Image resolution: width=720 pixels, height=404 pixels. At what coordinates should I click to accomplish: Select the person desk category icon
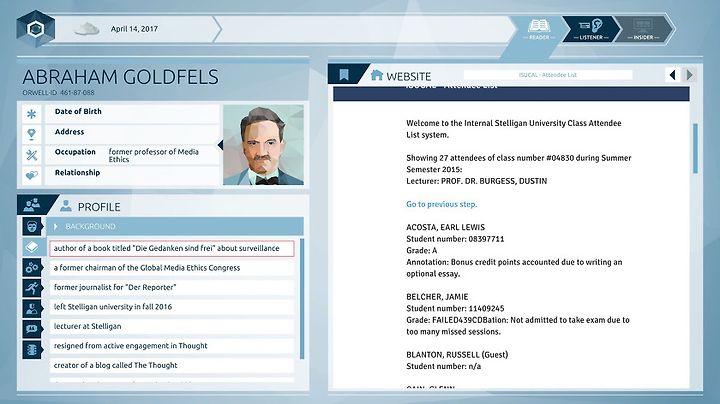pos(32,309)
